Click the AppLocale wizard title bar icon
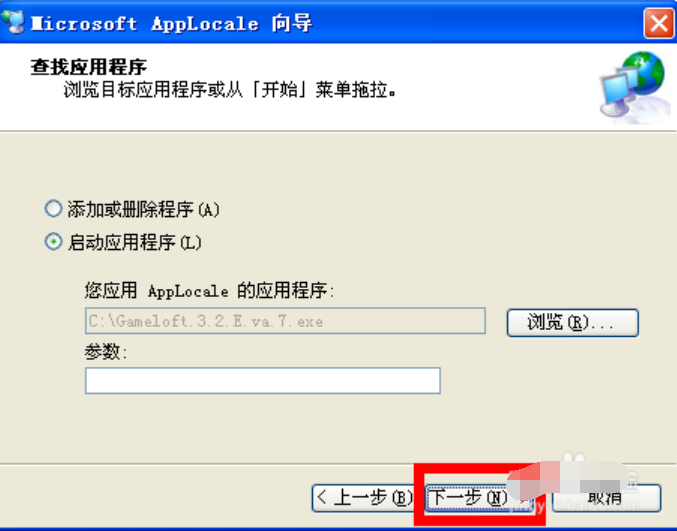Image resolution: width=677 pixels, height=531 pixels. point(13,22)
